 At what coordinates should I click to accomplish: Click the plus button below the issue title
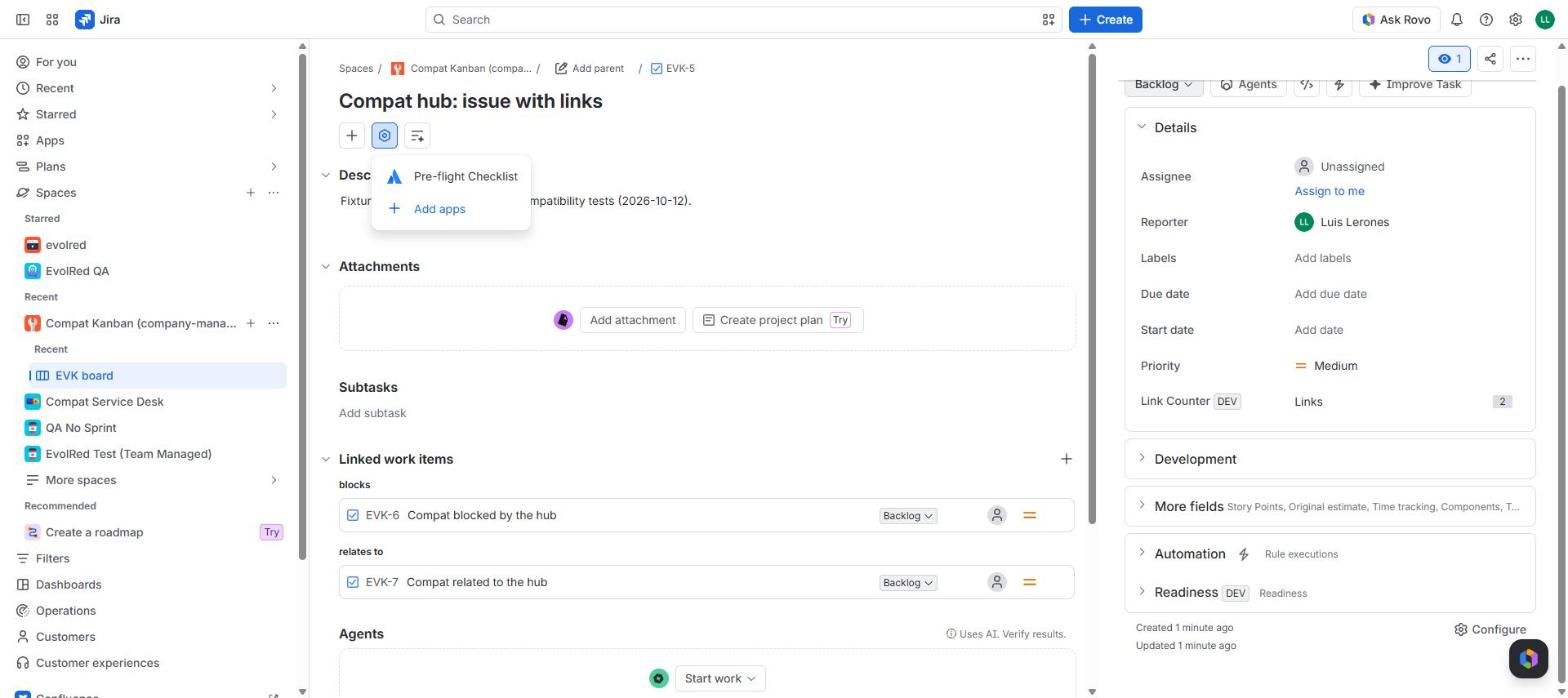click(x=352, y=136)
